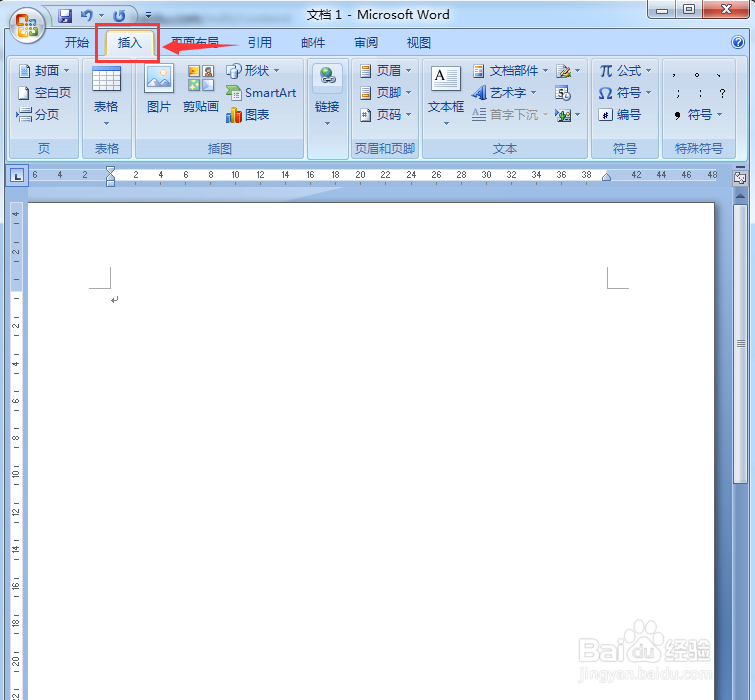Insert a SmartArt graphic

(x=261, y=92)
